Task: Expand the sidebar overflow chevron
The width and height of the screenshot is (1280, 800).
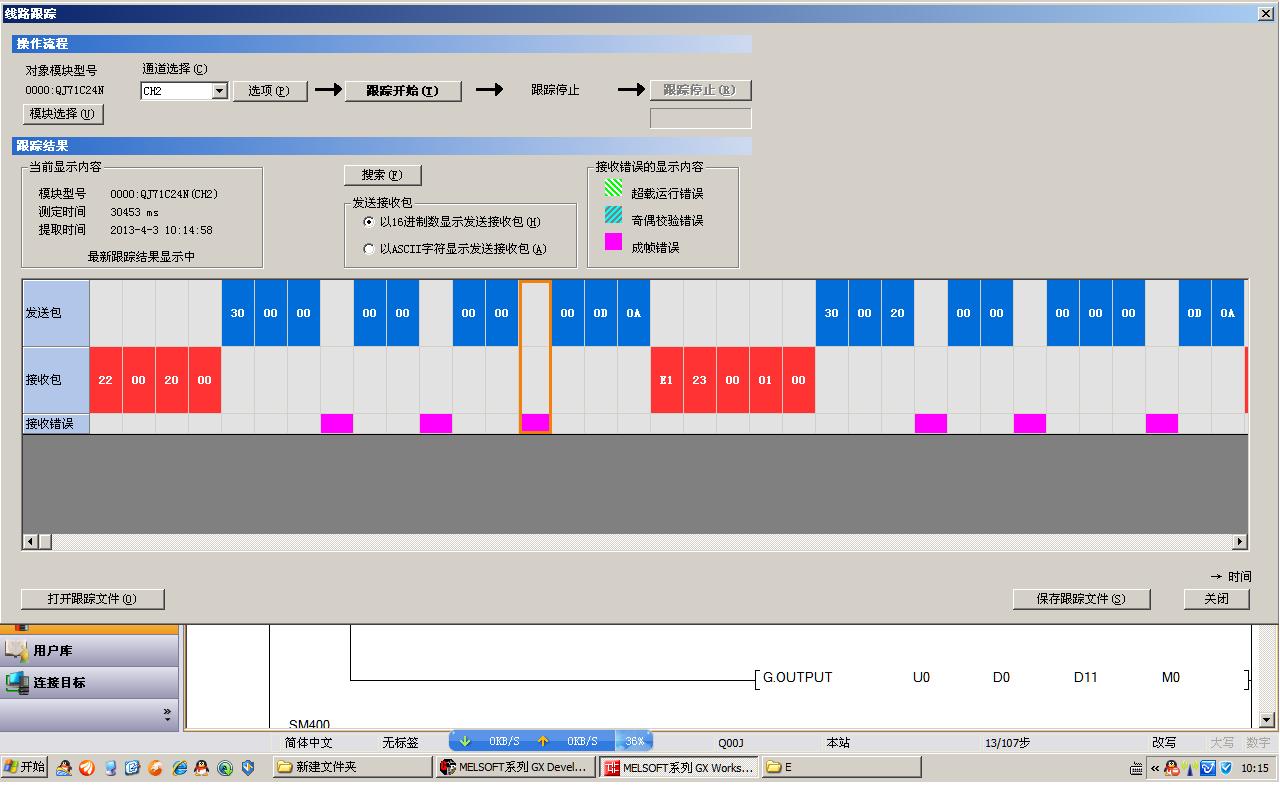Action: click(167, 714)
